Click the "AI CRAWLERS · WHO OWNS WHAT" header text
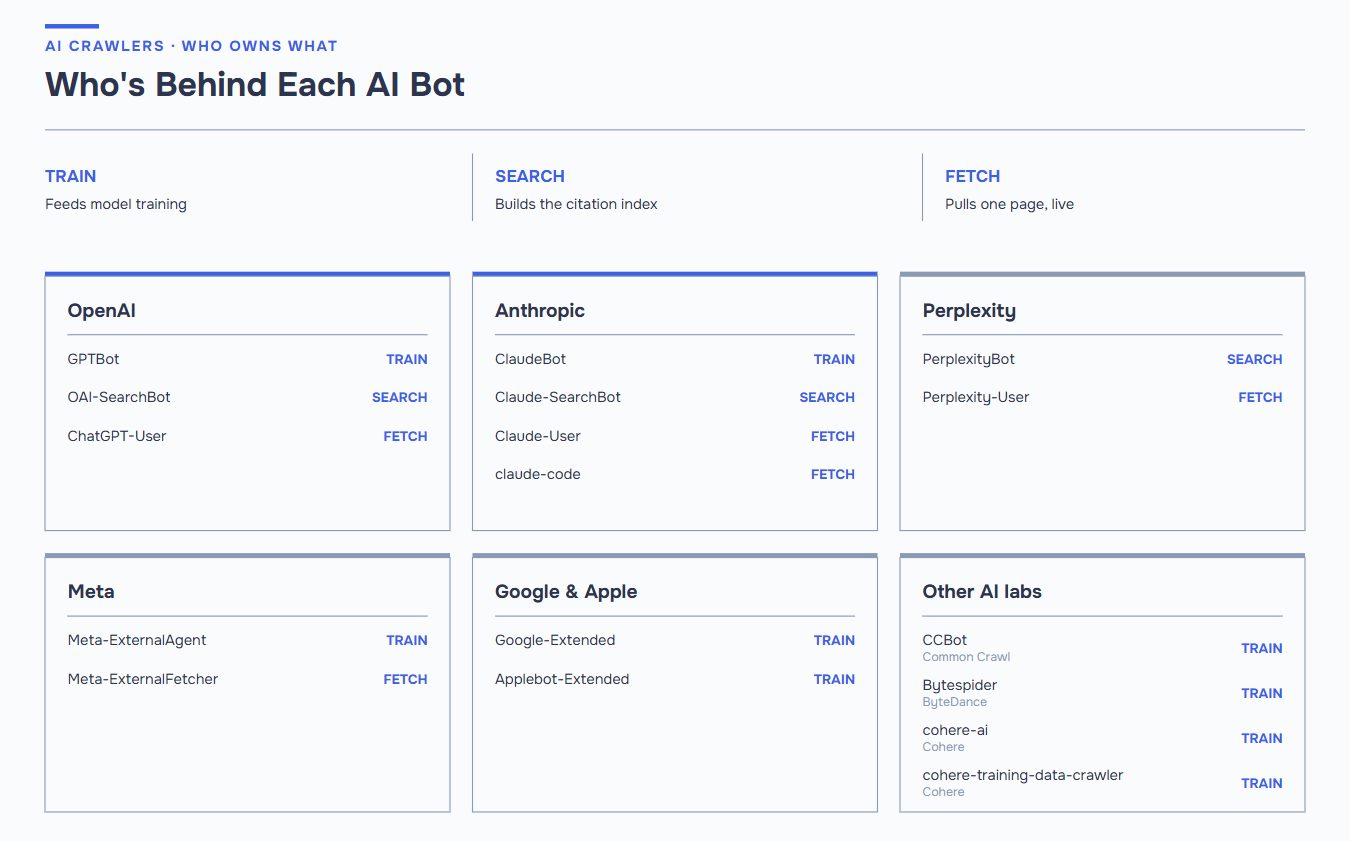This screenshot has height=841, width=1350. coord(191,46)
